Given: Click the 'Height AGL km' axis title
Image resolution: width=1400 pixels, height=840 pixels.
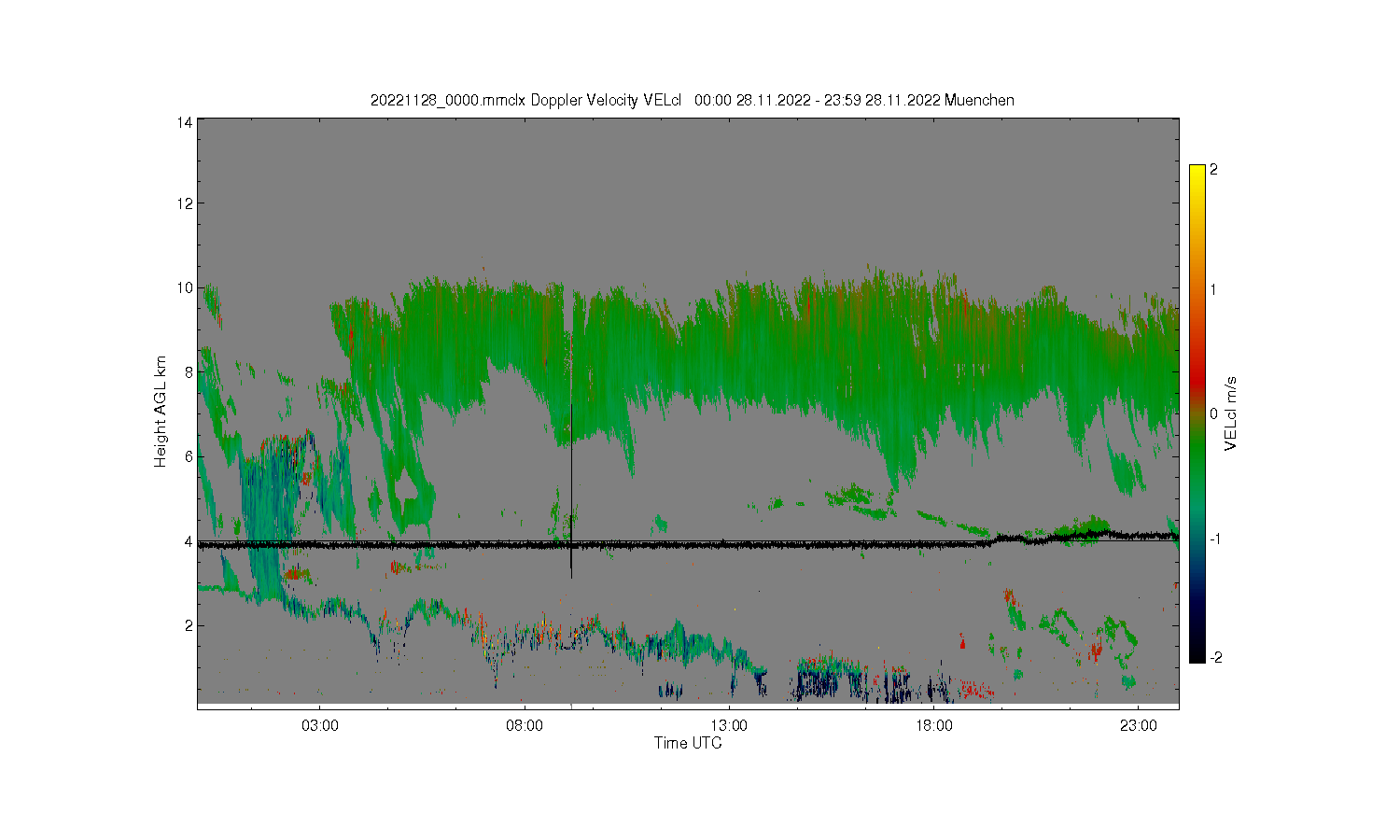Looking at the screenshot, I should 161,412.
